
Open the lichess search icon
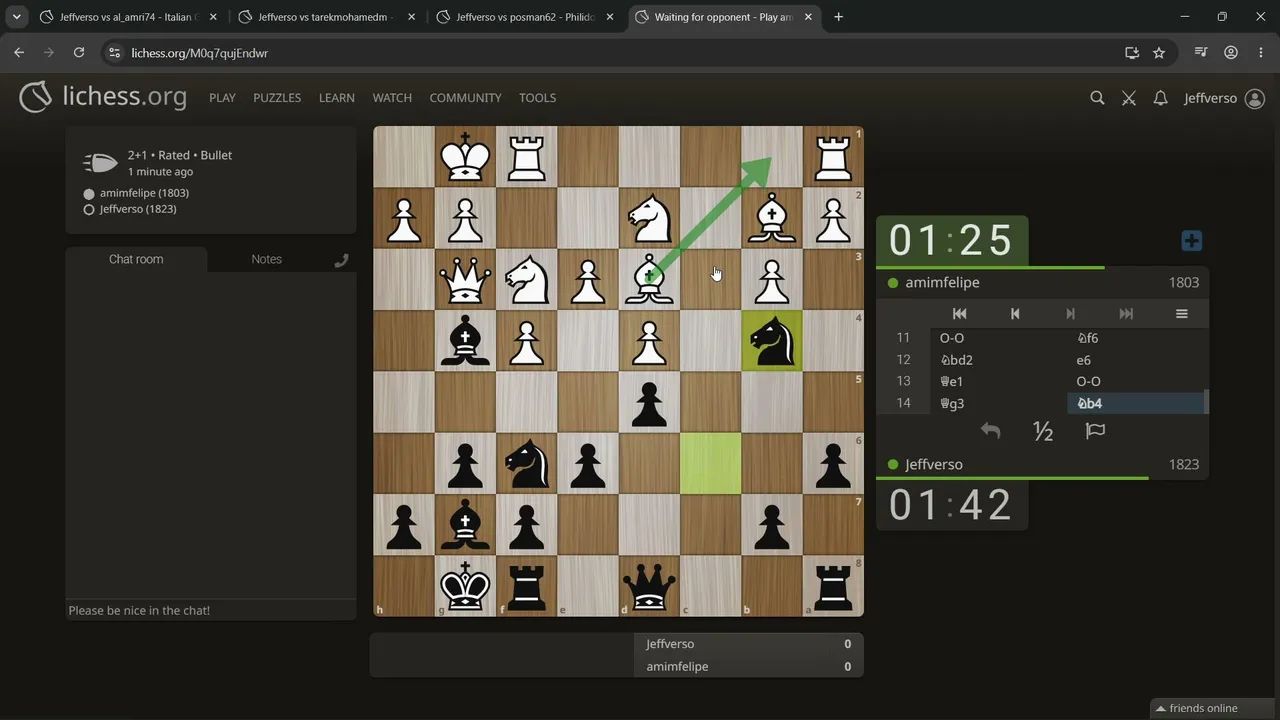click(1097, 98)
